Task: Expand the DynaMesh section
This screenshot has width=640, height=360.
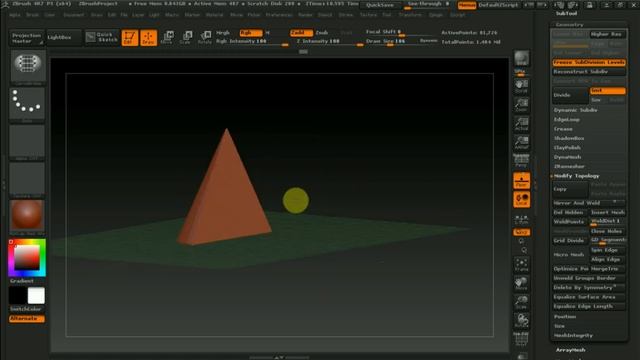Action: (567, 157)
